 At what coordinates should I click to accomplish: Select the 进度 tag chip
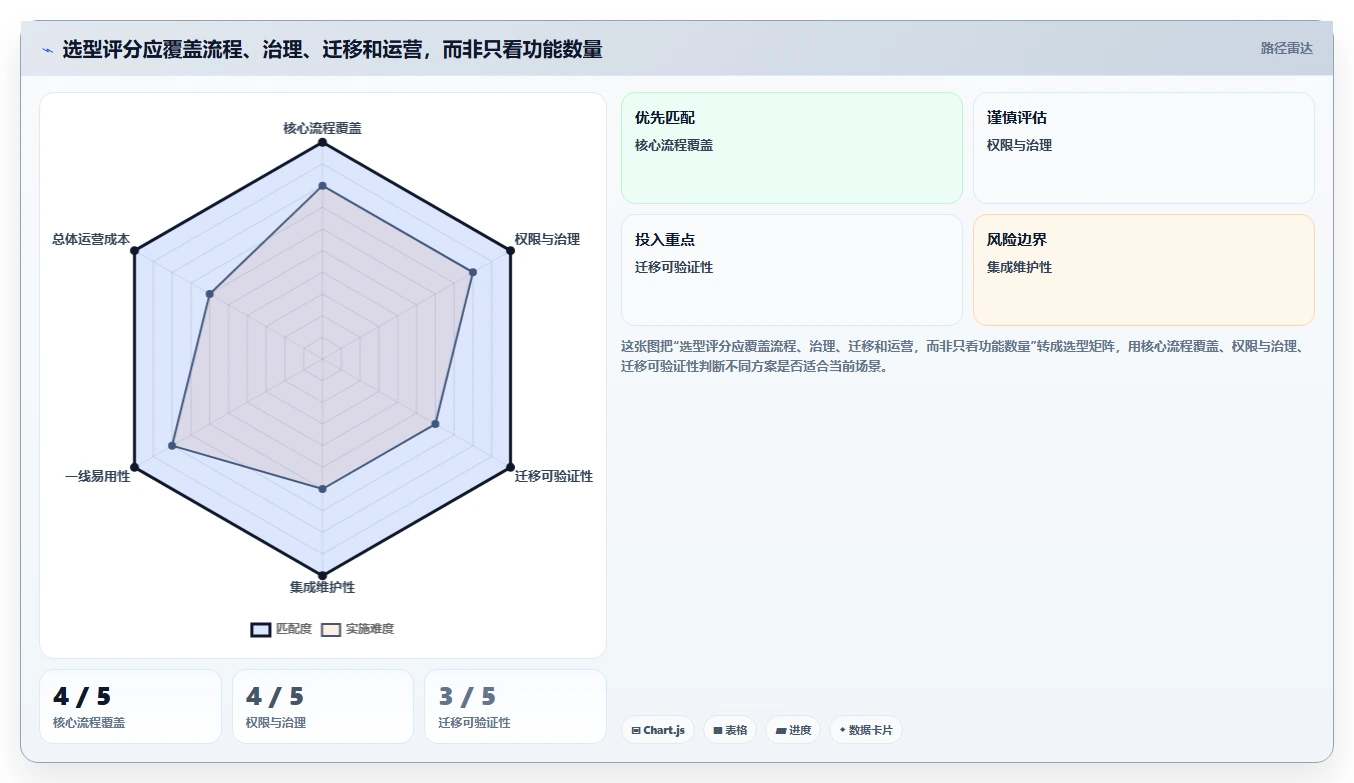click(x=793, y=730)
